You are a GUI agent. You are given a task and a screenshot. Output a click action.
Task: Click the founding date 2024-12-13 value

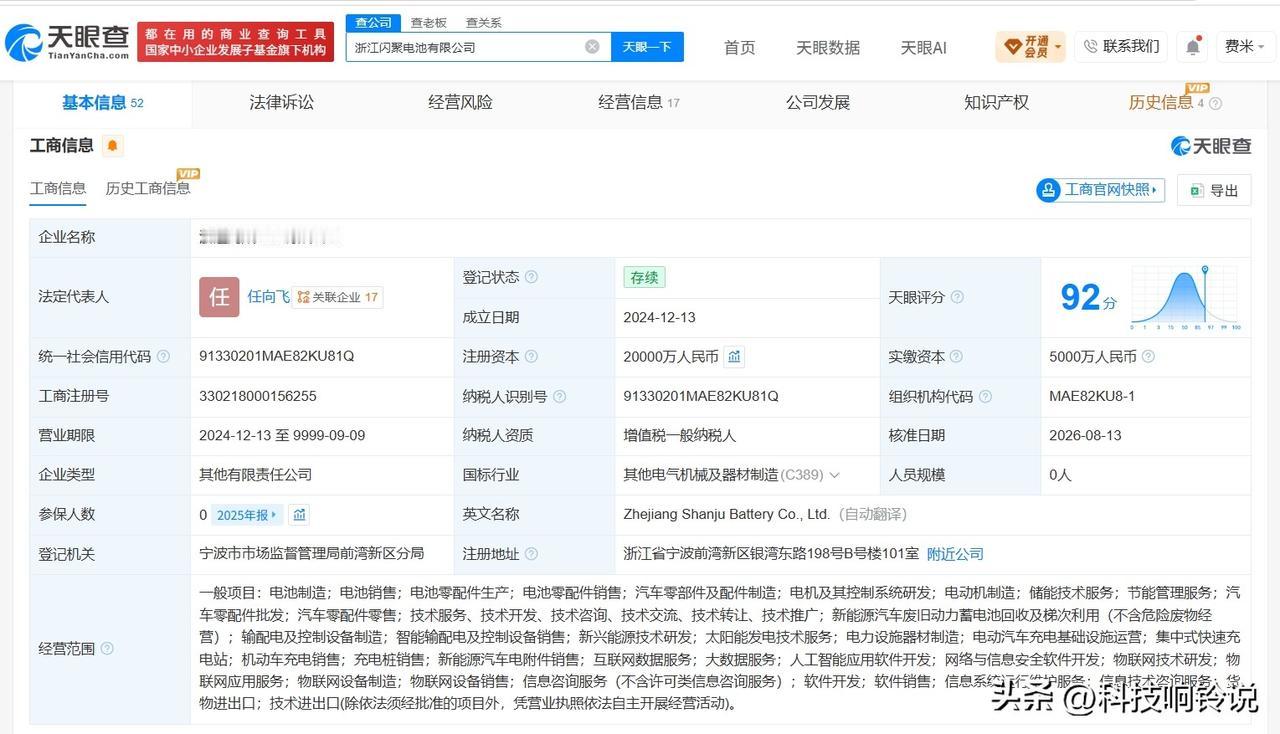[660, 317]
